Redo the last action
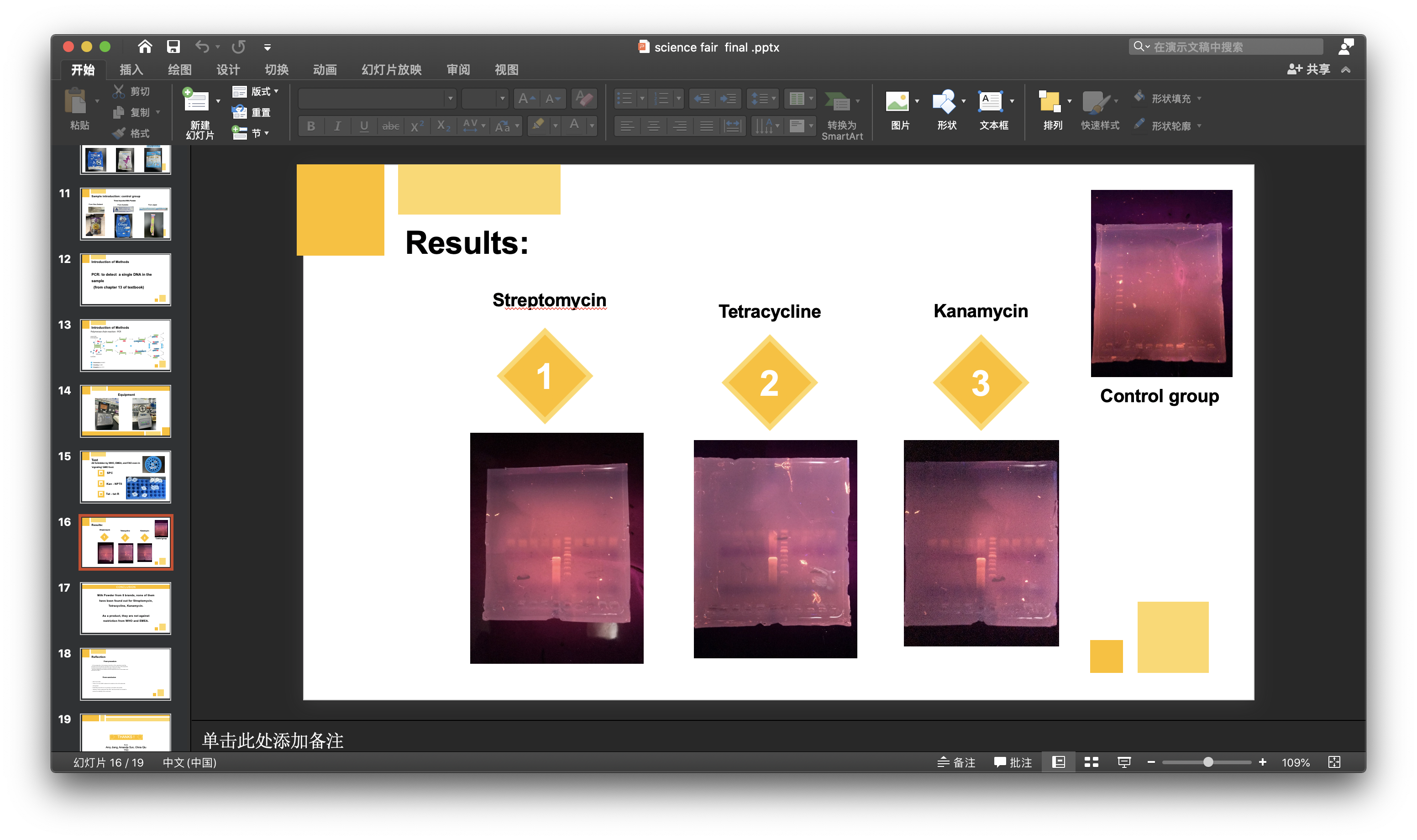The height and width of the screenshot is (840, 1417). click(x=238, y=47)
